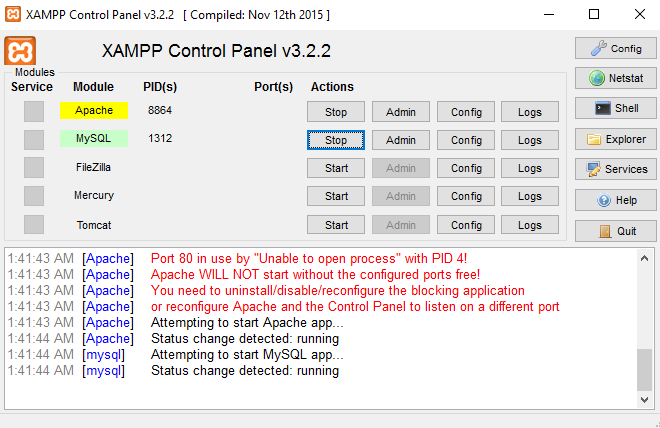This screenshot has width=660, height=428.
Task: Click the green MySQL module label
Action: click(94, 138)
